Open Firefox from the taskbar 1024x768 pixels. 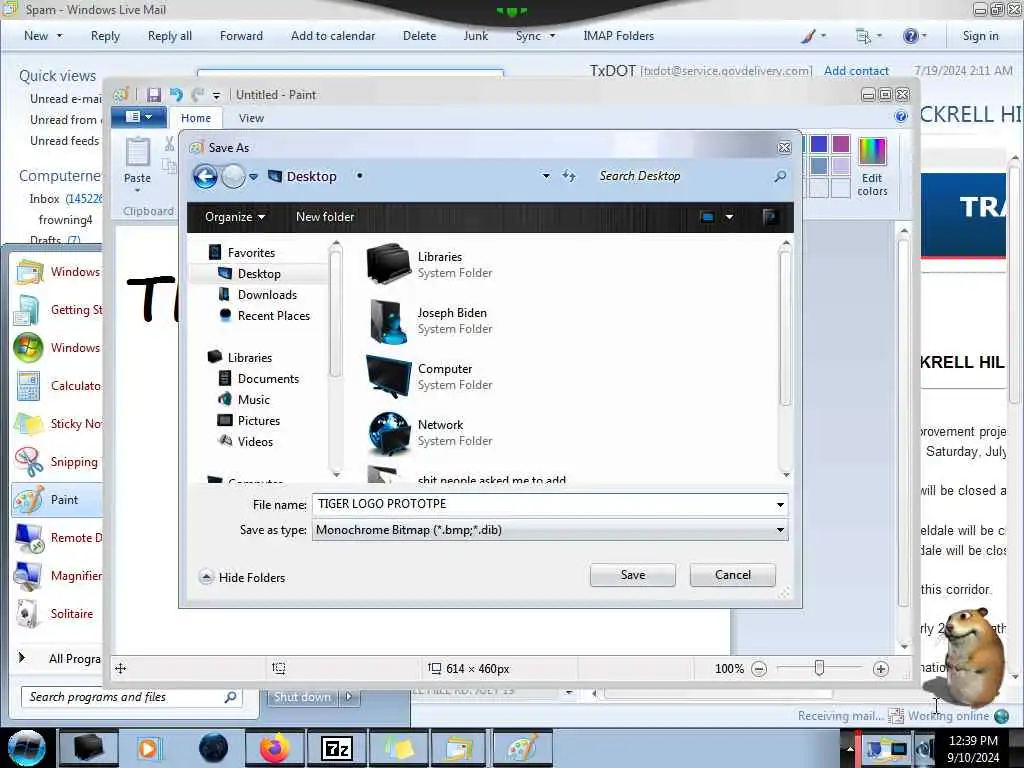tap(275, 748)
